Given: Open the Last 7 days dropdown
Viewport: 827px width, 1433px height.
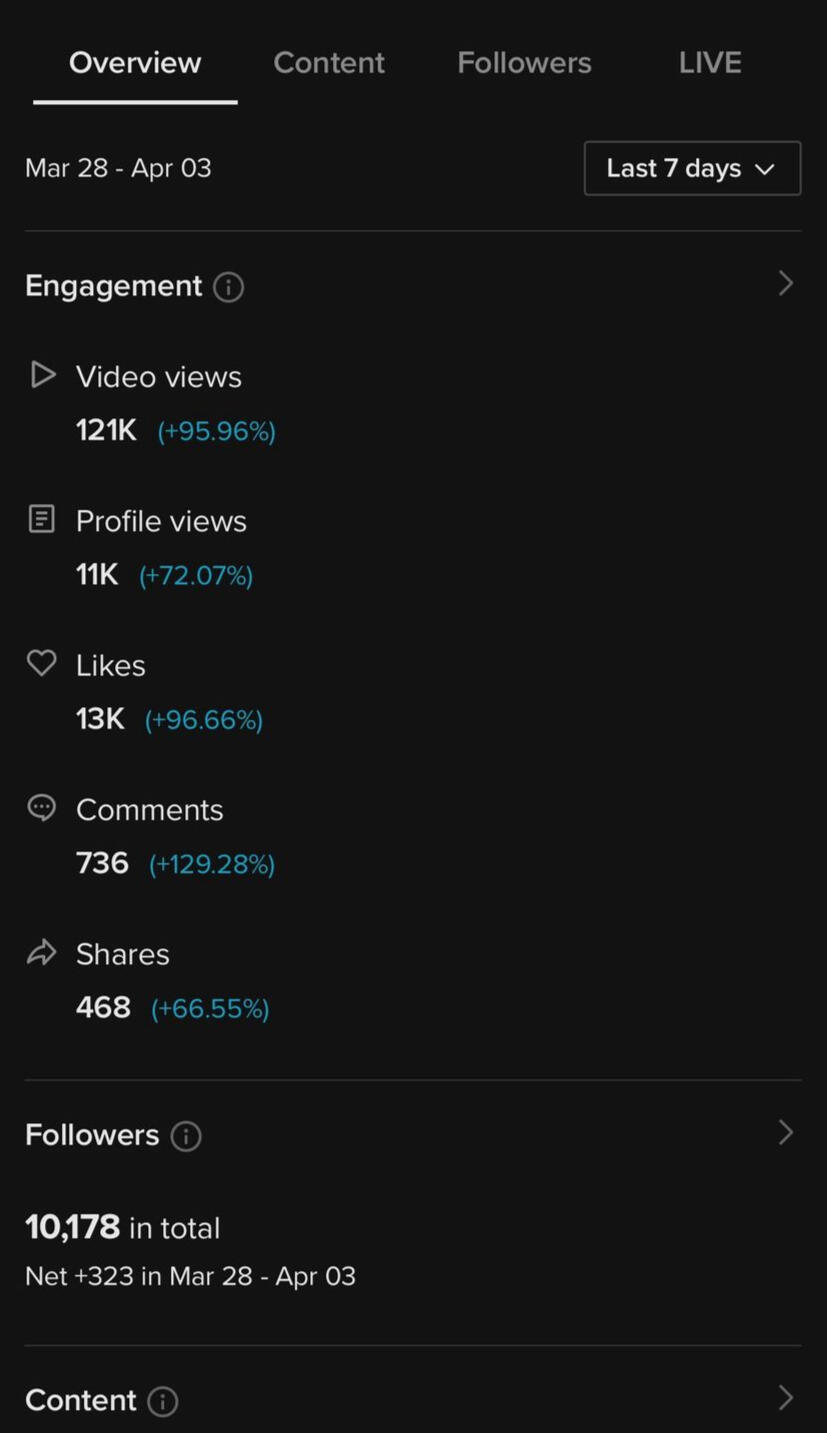Looking at the screenshot, I should [x=692, y=168].
